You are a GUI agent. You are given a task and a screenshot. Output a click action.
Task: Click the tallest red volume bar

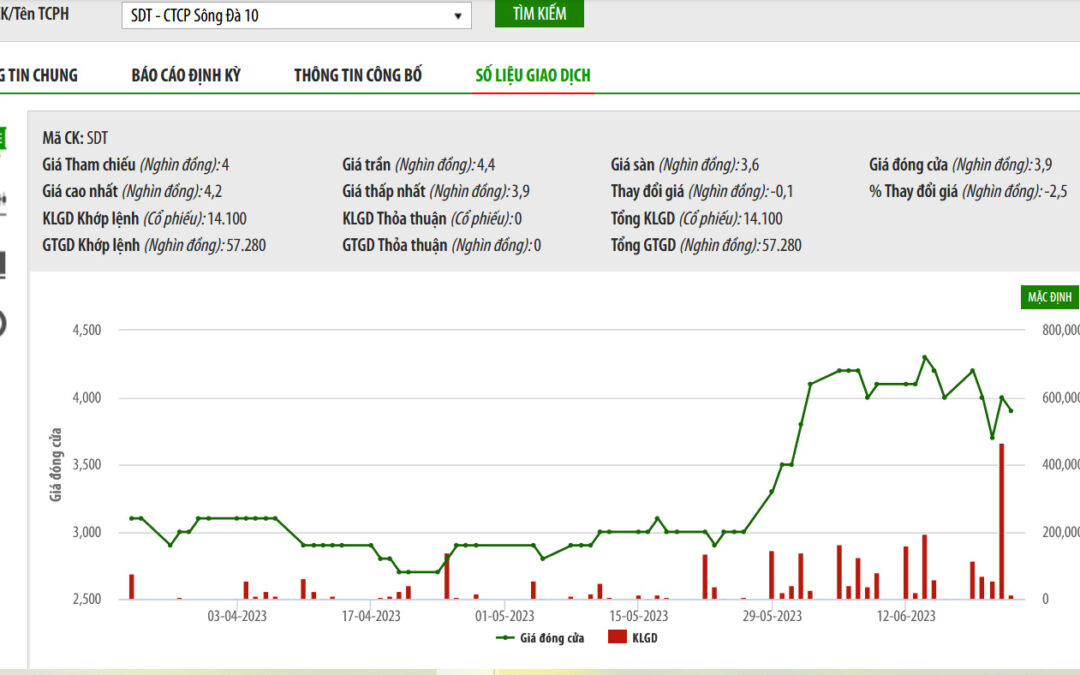pyautogui.click(x=1001, y=521)
